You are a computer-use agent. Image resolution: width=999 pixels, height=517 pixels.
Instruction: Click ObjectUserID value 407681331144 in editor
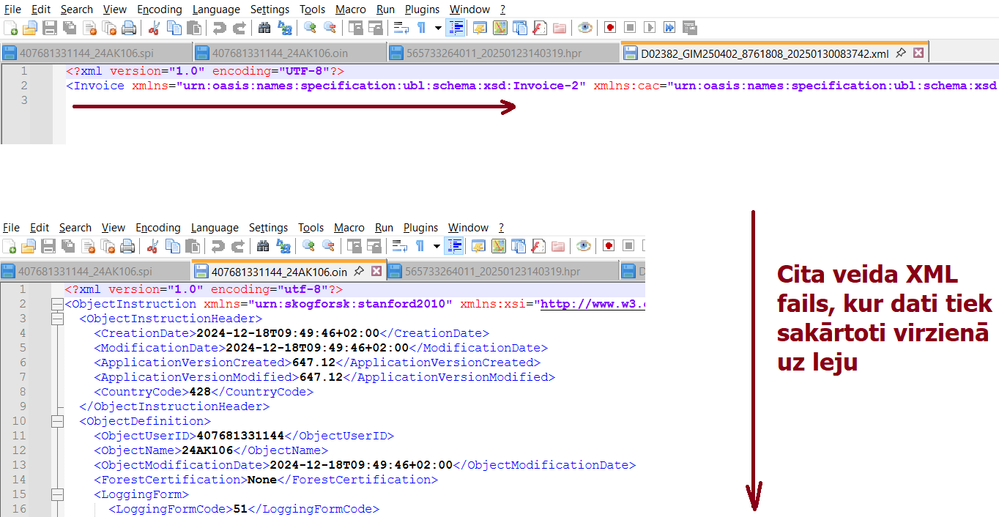[x=240, y=436]
